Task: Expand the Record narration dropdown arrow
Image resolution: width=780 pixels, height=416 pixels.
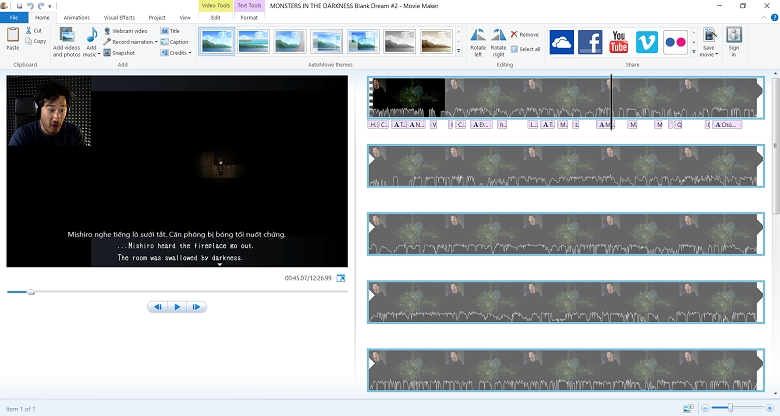Action: 156,42
